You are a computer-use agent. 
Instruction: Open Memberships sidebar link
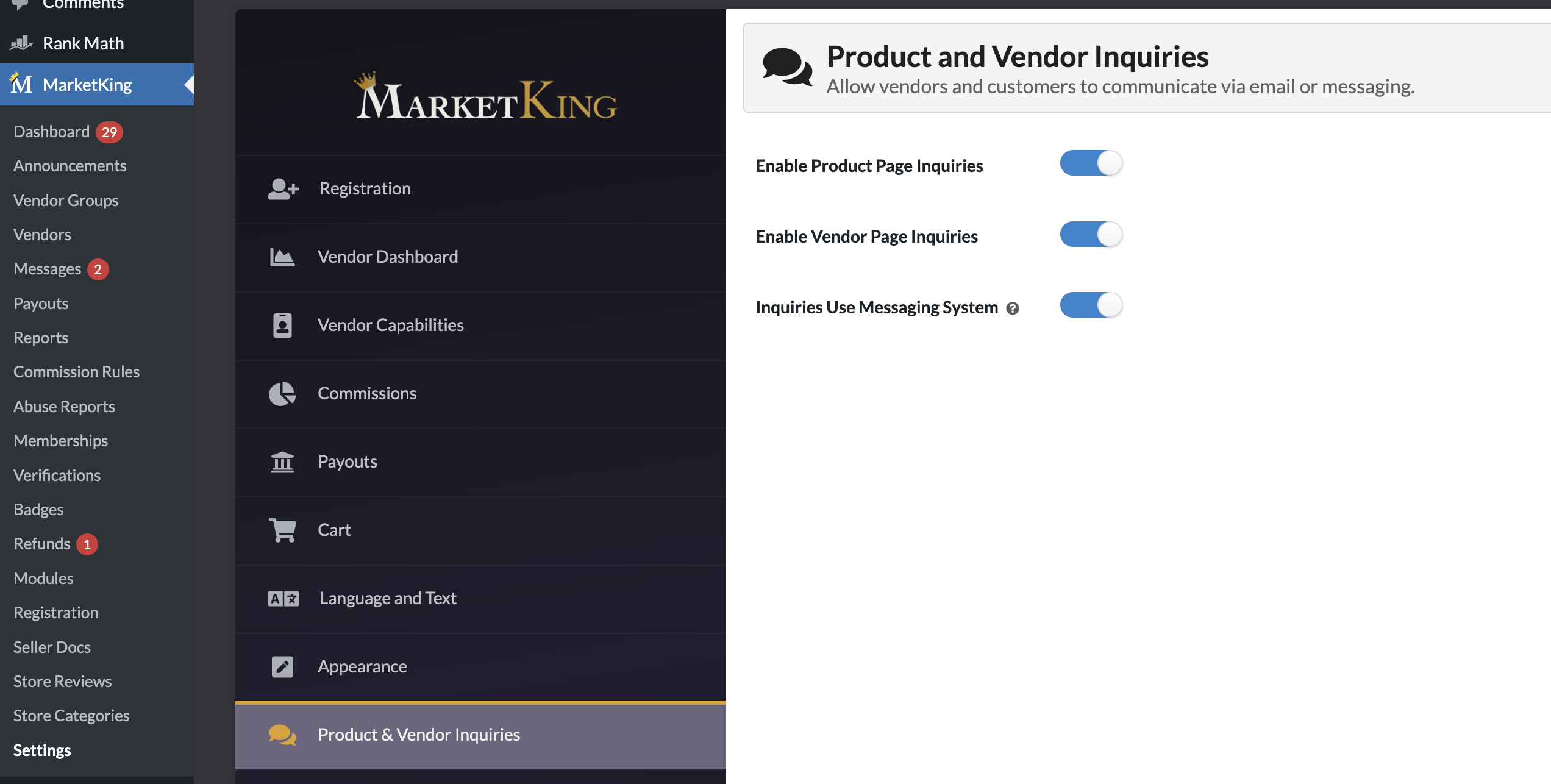click(x=60, y=441)
